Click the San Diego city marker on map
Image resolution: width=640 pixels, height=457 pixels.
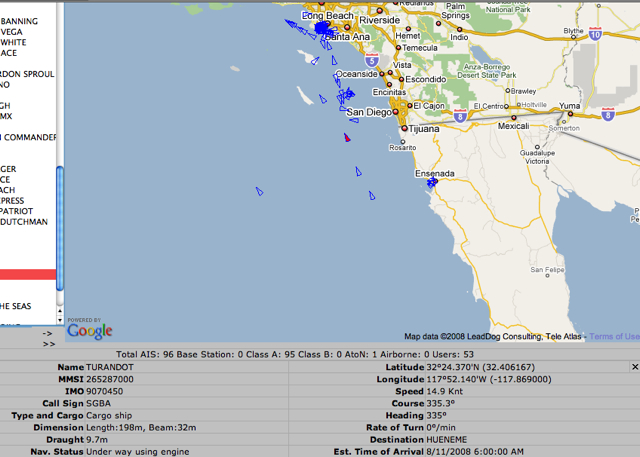pyautogui.click(x=395, y=112)
